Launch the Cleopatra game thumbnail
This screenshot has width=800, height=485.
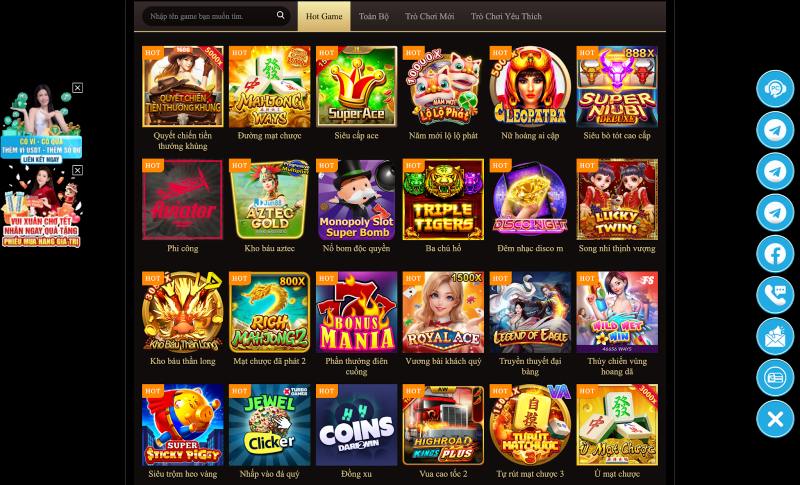click(530, 87)
